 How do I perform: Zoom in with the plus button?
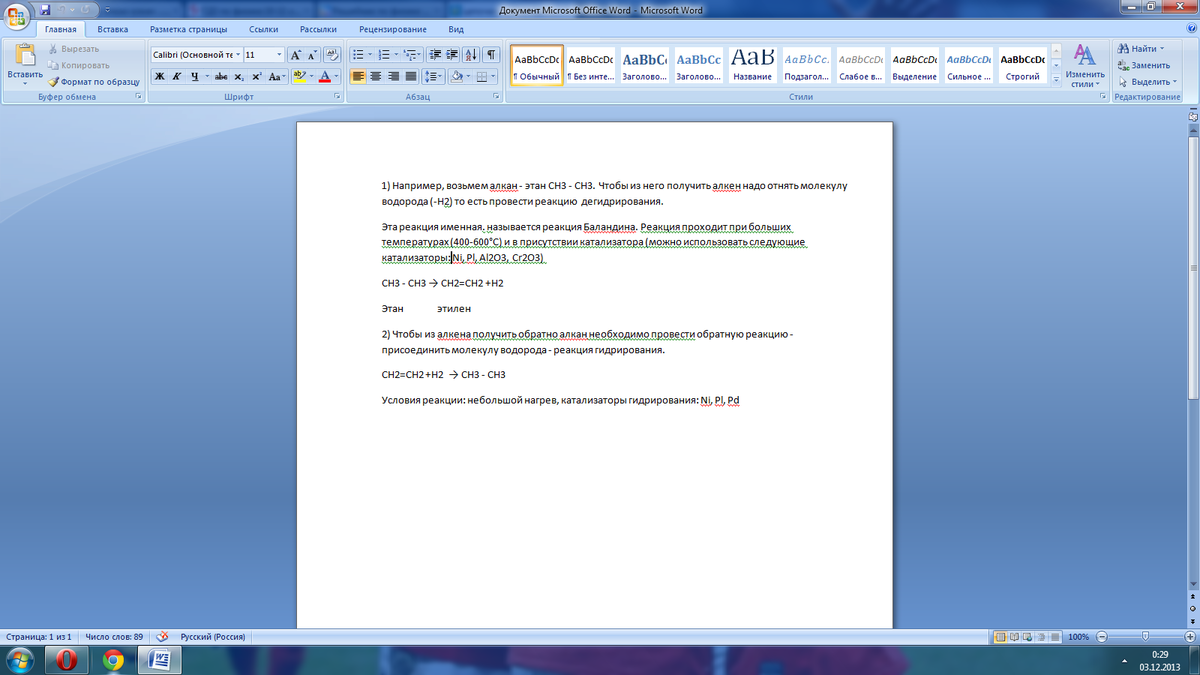coord(1188,637)
